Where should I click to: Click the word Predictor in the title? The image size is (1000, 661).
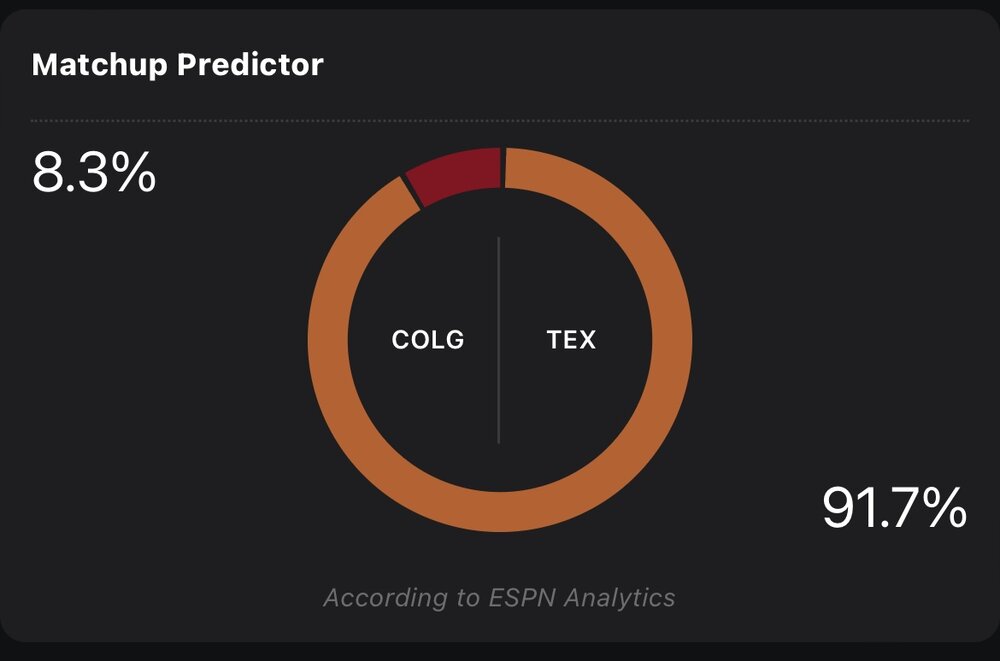pyautogui.click(x=251, y=64)
